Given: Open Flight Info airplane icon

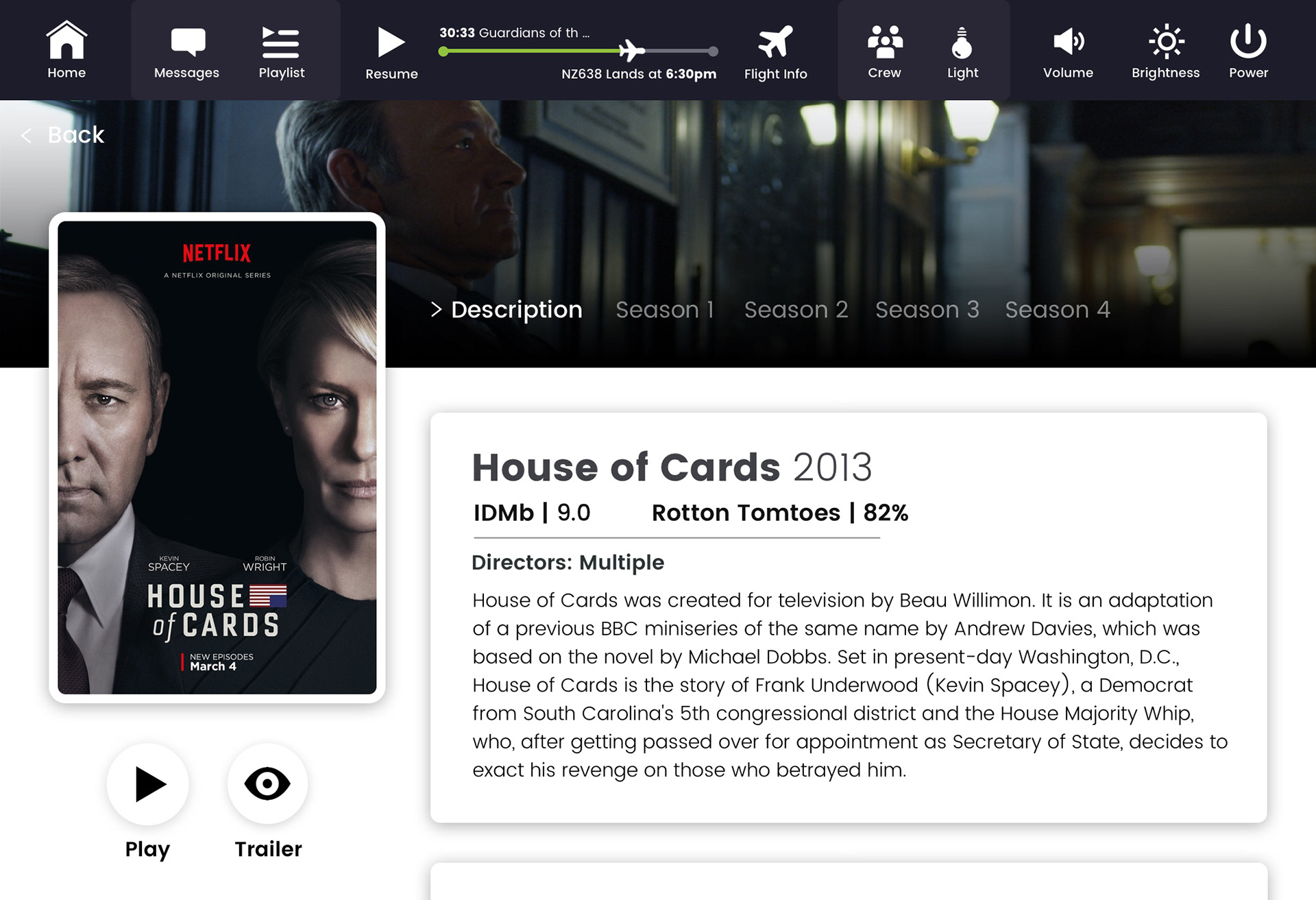Looking at the screenshot, I should tap(775, 42).
